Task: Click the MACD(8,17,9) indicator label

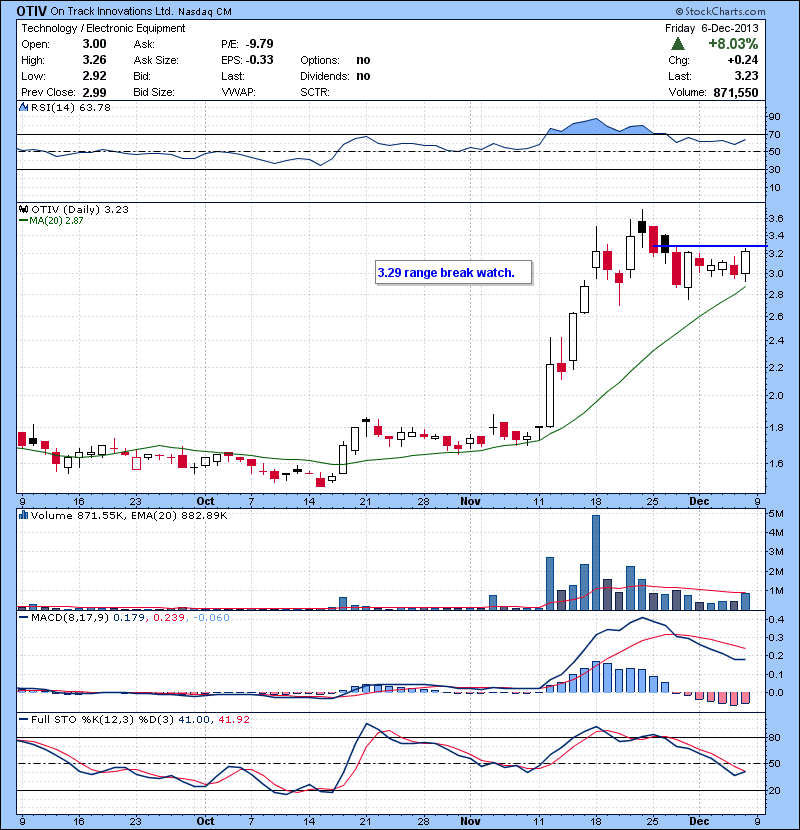Action: coord(70,617)
